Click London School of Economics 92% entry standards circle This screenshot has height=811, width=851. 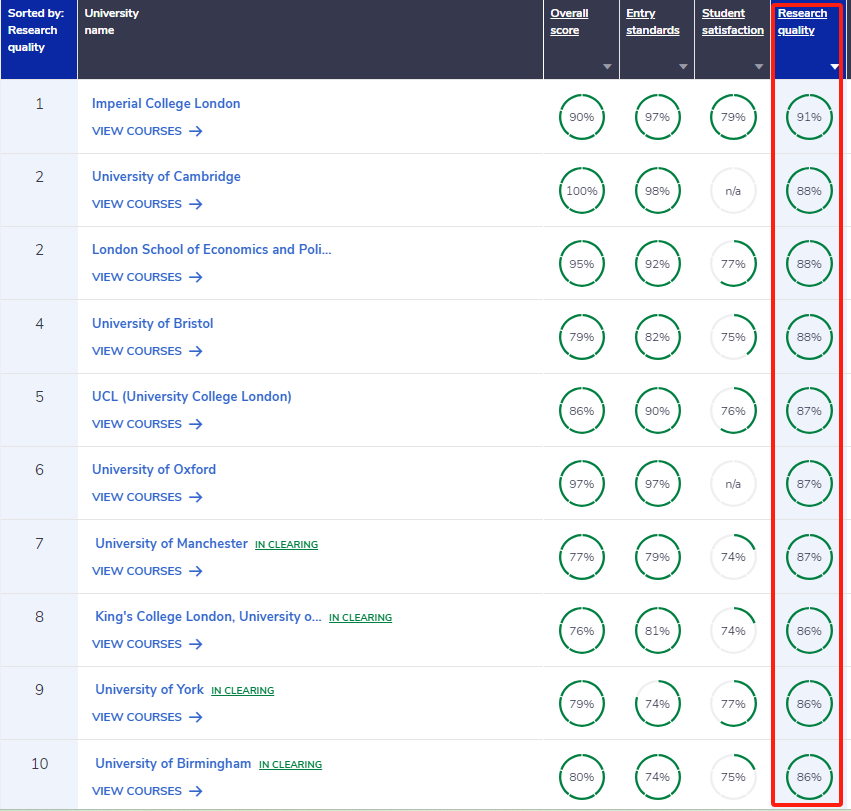657,264
